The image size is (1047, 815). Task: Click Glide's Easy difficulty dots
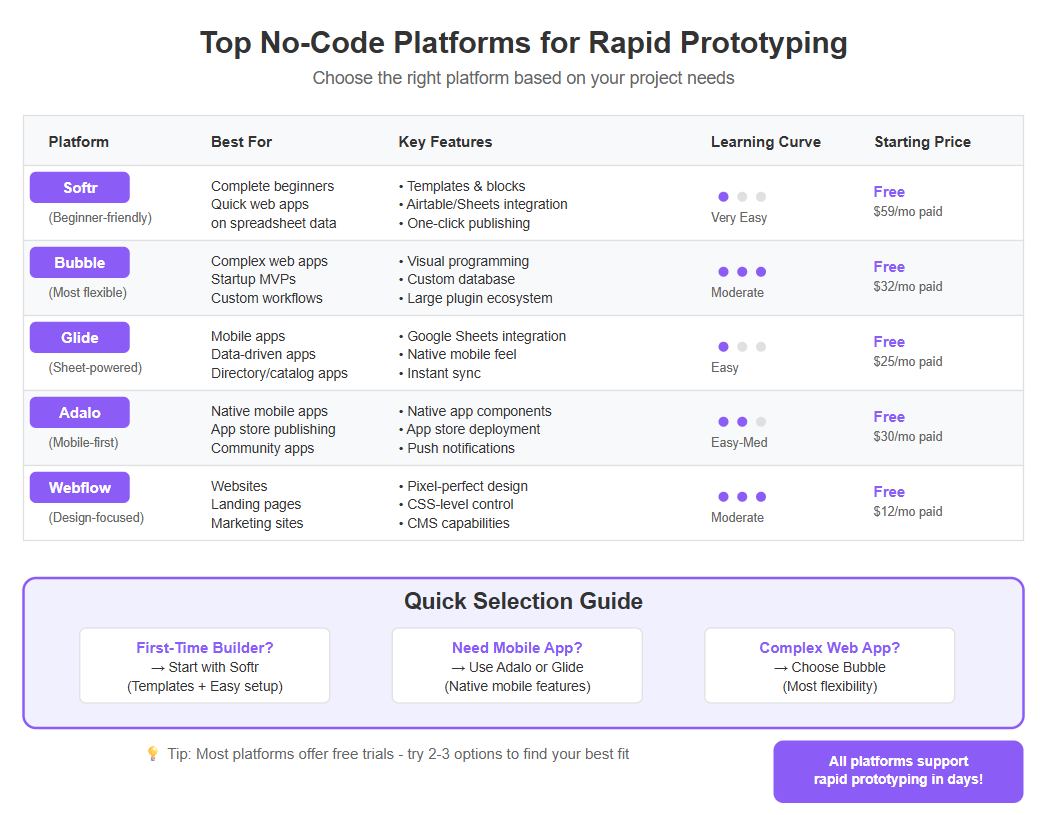[742, 346]
